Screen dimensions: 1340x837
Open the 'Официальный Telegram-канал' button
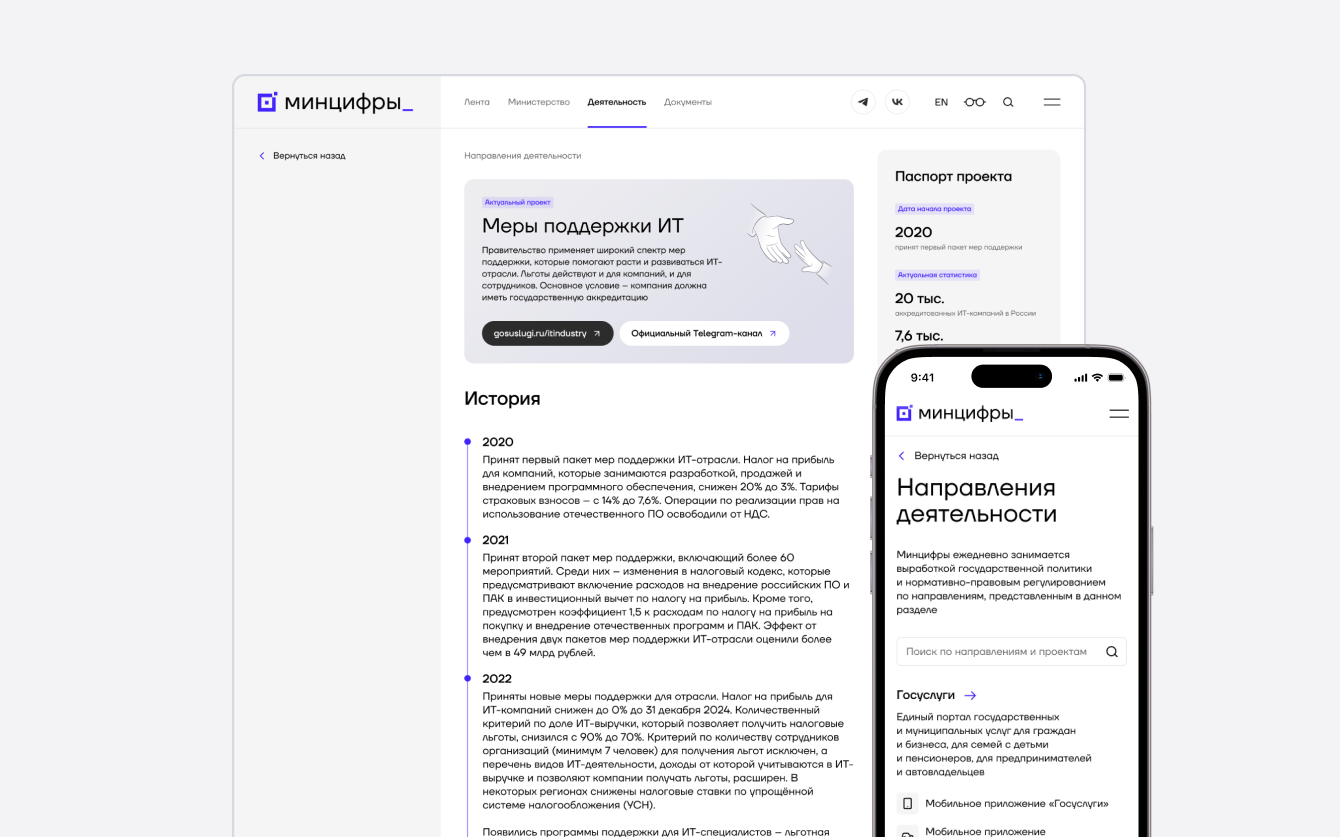pyautogui.click(x=704, y=333)
